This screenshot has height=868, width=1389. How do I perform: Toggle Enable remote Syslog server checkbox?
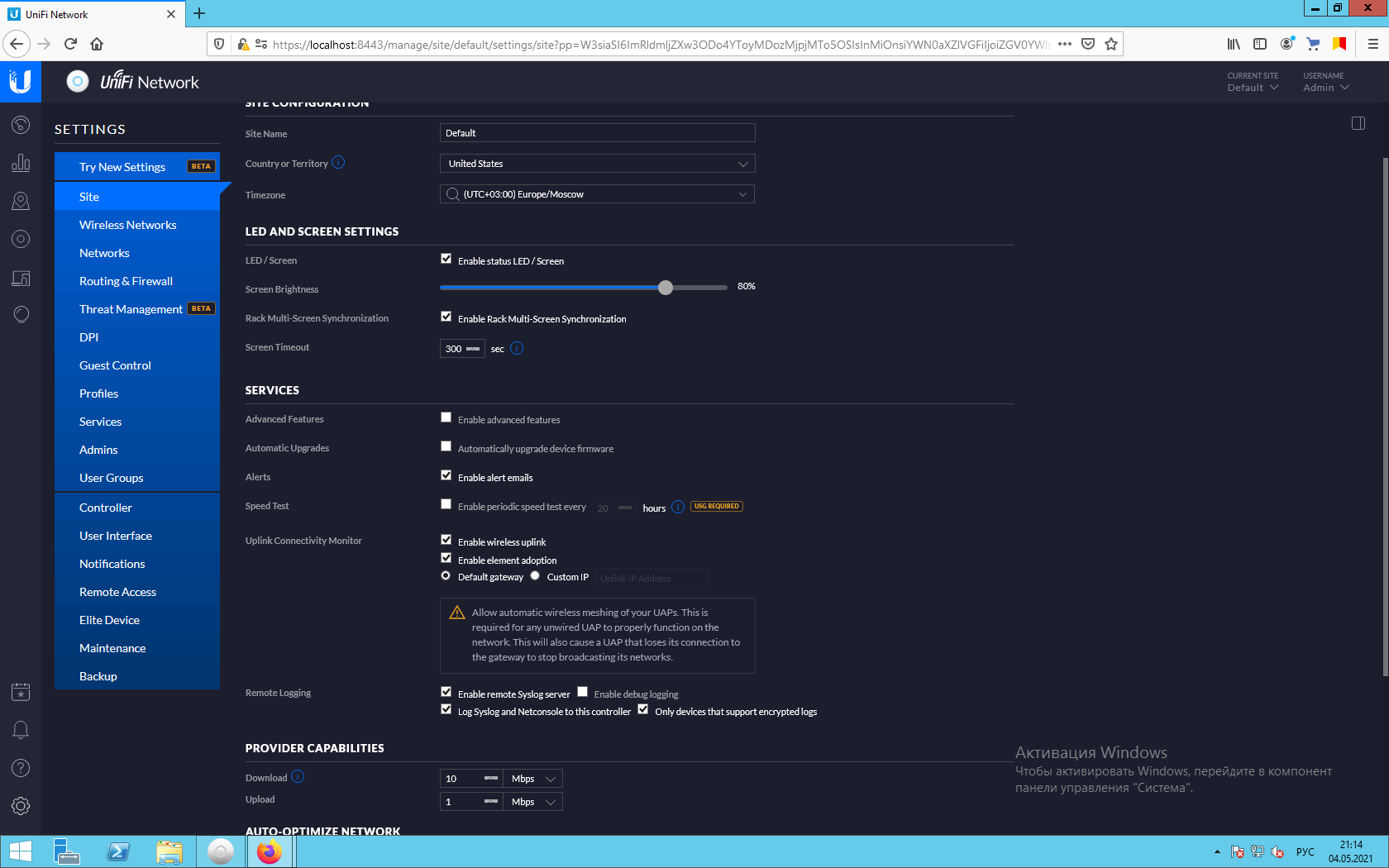point(446,692)
